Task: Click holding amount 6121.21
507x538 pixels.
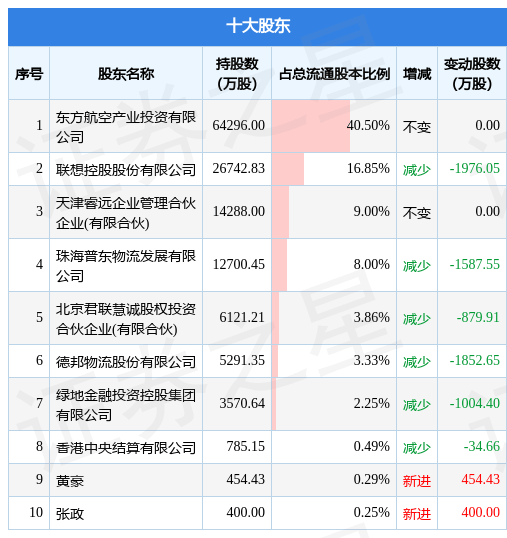Action: click(242, 317)
